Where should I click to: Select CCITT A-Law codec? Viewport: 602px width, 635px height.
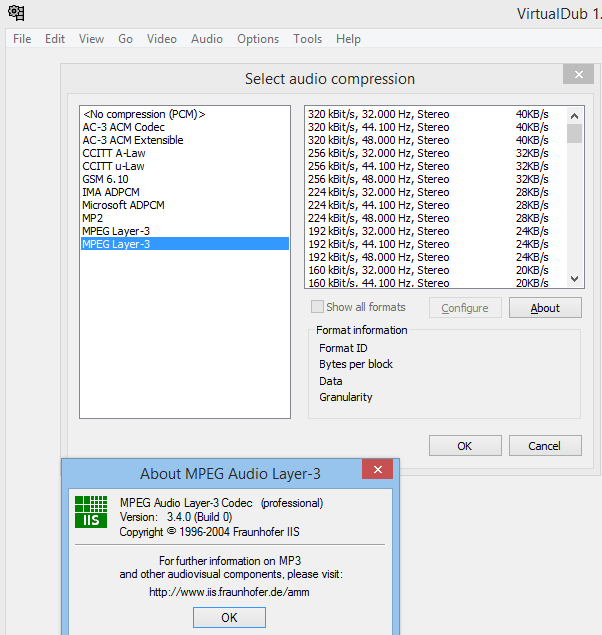[x=185, y=153]
